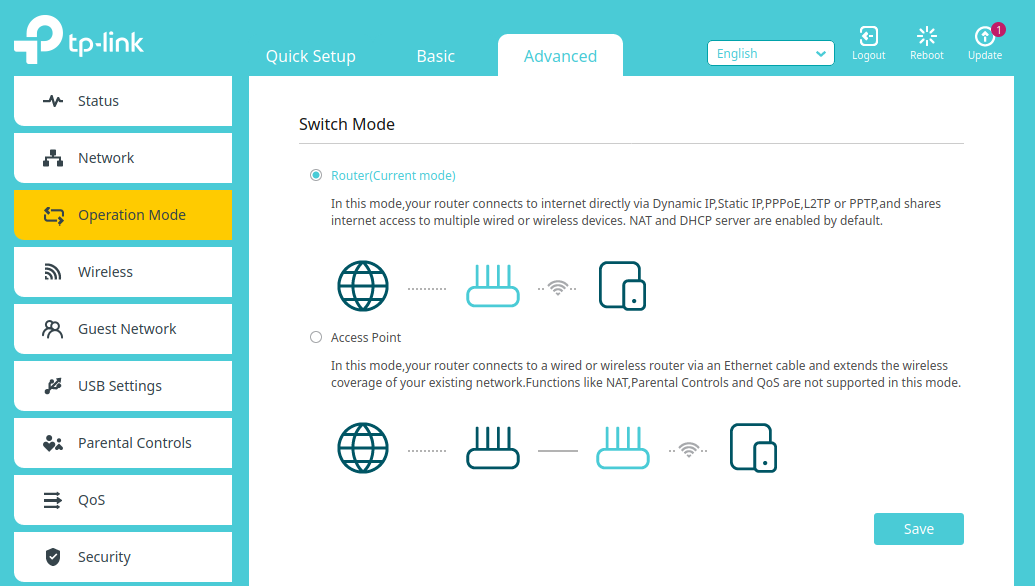
Task: Open Guest Network settings in sidebar
Action: [x=126, y=329]
